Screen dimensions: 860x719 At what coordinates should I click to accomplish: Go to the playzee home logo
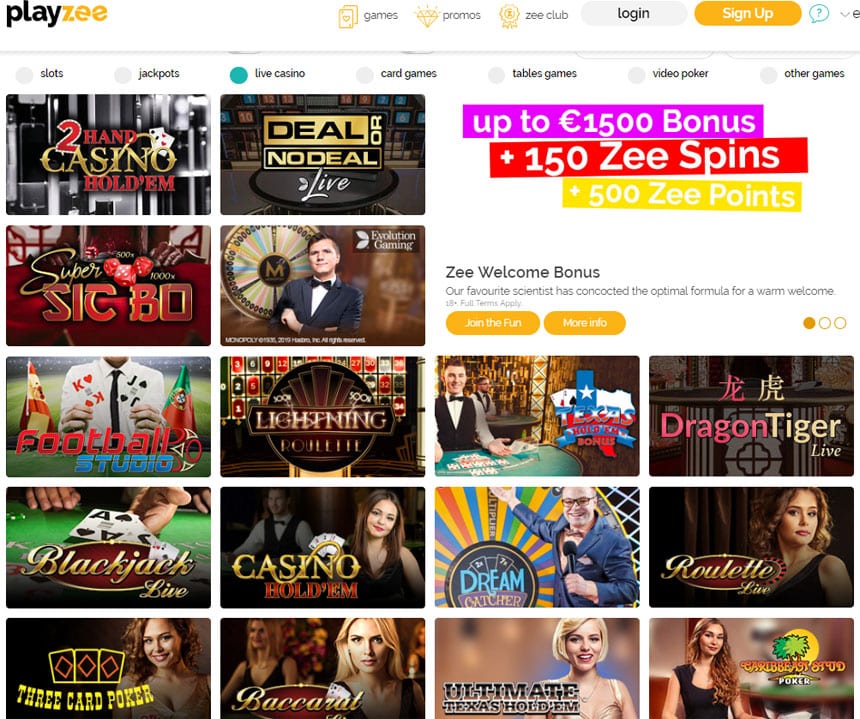56,13
